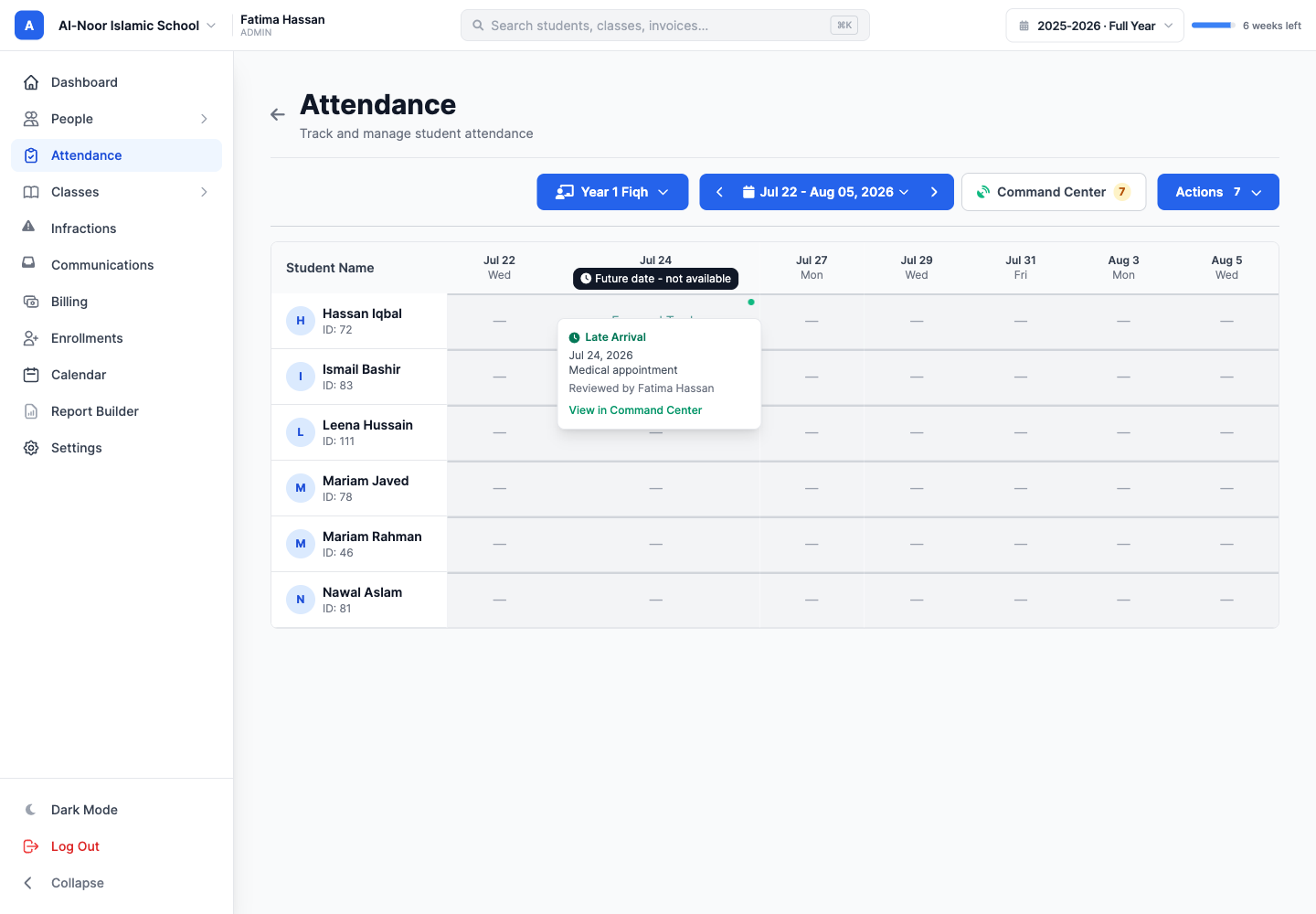This screenshot has height=914, width=1316.
Task: Open the Billing page
Action: [x=116, y=302]
